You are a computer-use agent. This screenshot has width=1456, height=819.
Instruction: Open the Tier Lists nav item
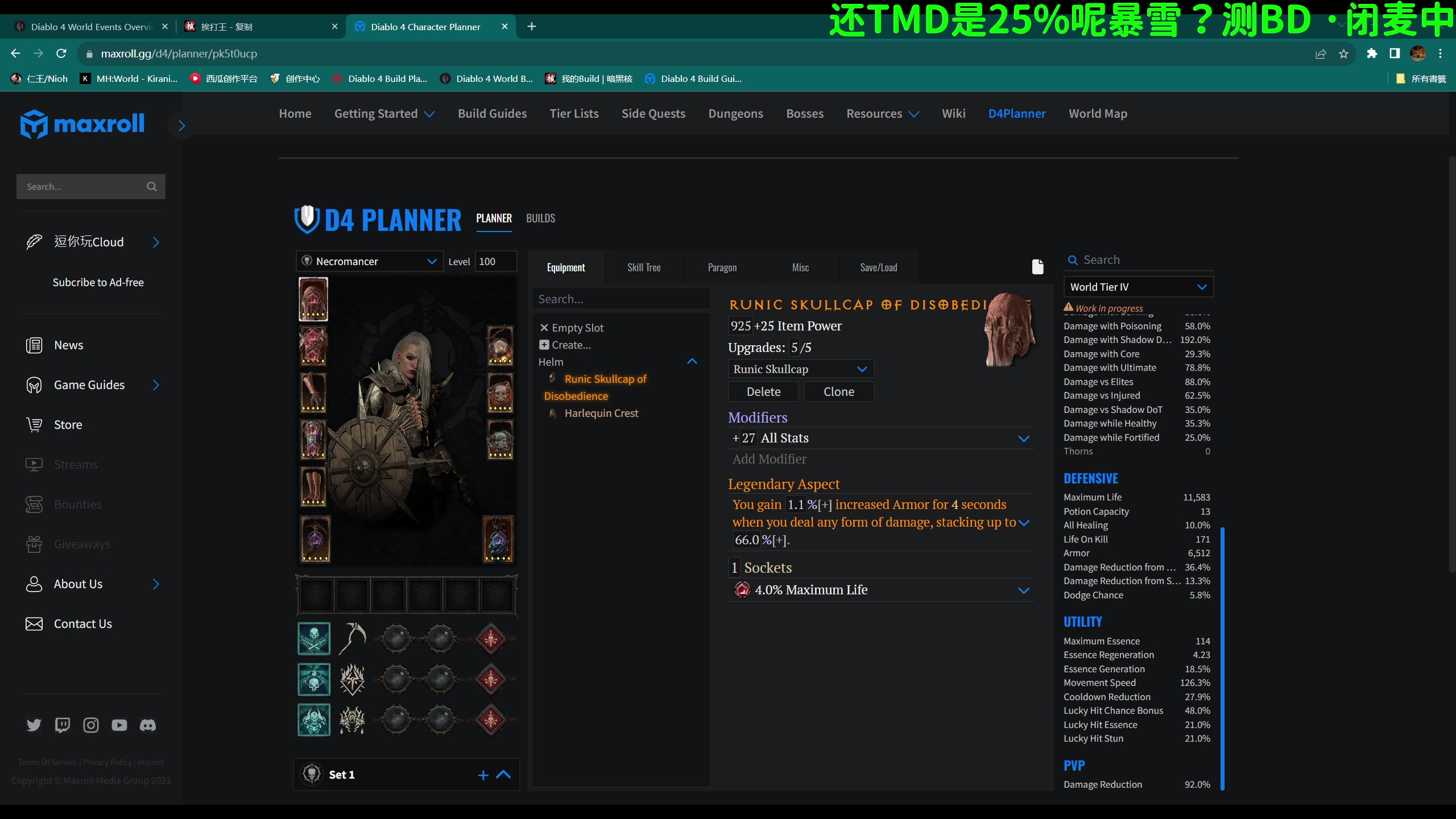pos(574,114)
